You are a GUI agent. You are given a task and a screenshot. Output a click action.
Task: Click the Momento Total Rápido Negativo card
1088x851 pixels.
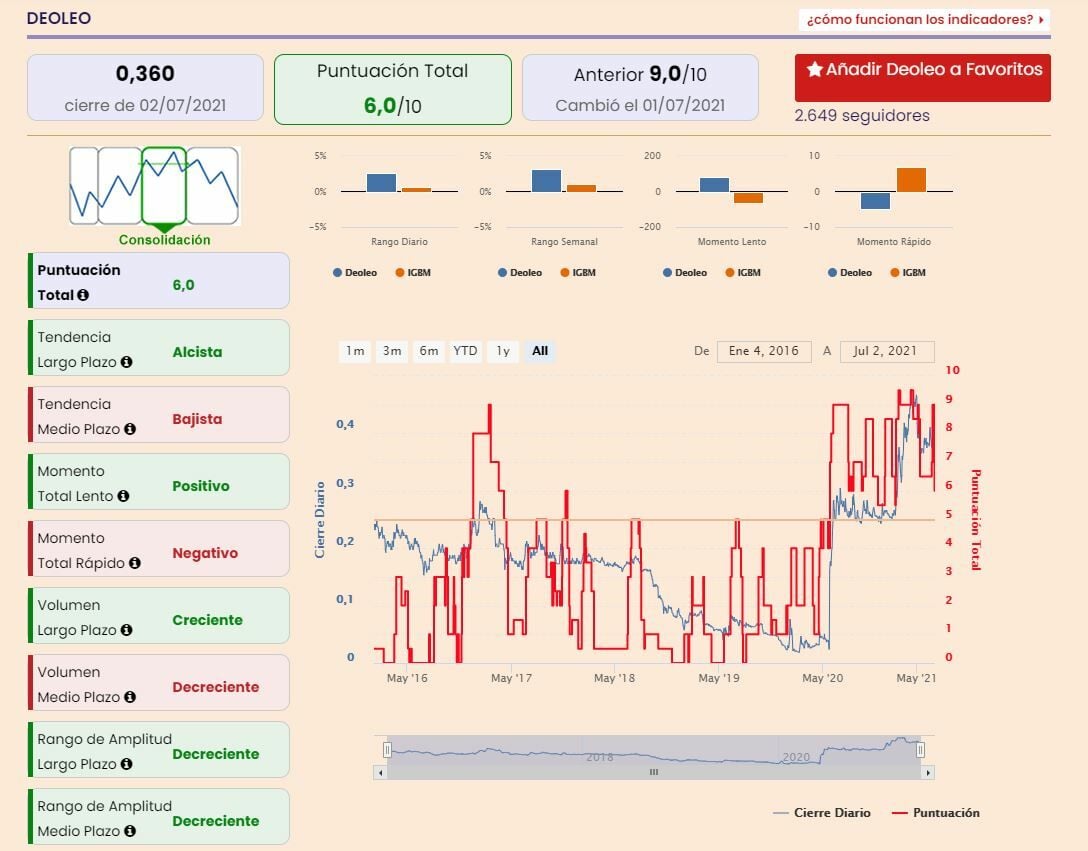[x=159, y=548]
